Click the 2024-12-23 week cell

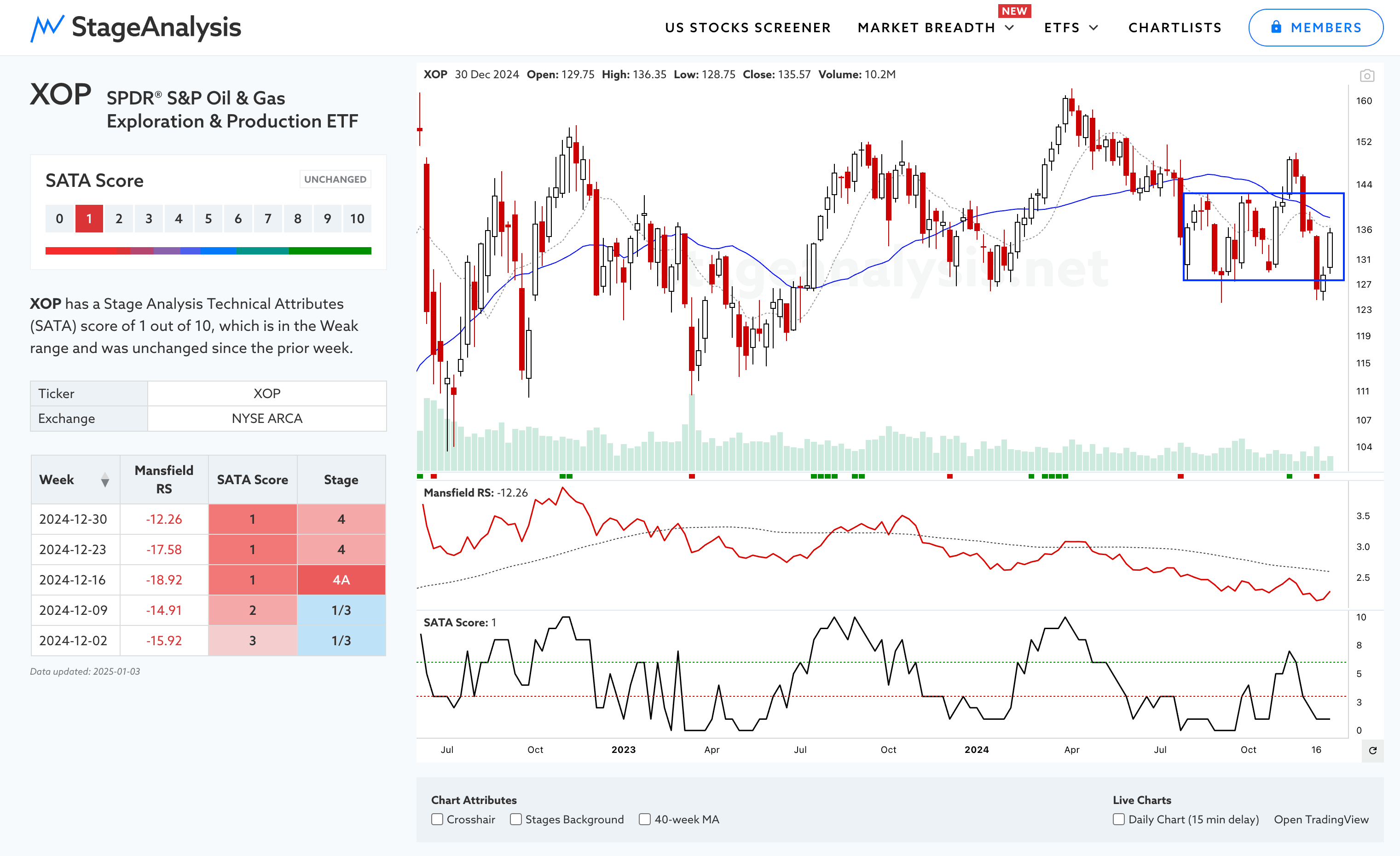(75, 550)
